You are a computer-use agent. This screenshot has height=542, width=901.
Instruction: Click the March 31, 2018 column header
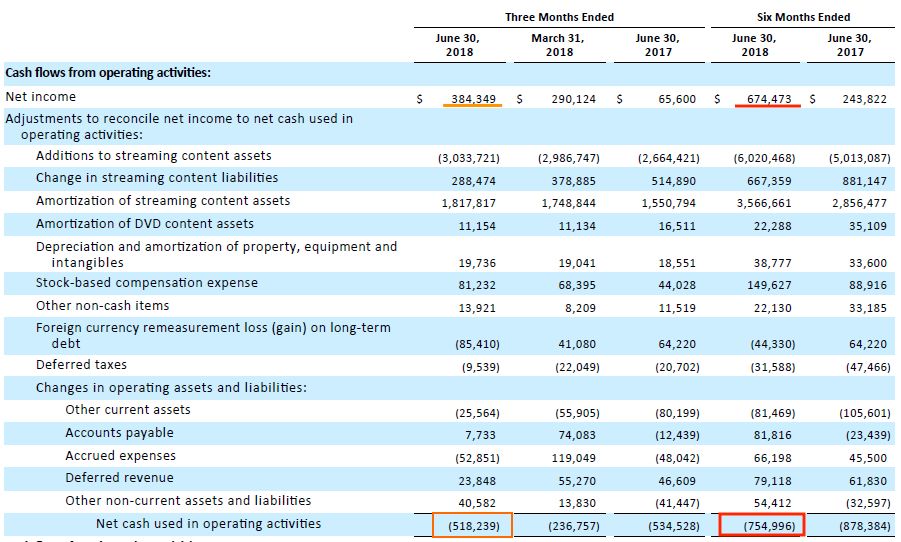558,45
